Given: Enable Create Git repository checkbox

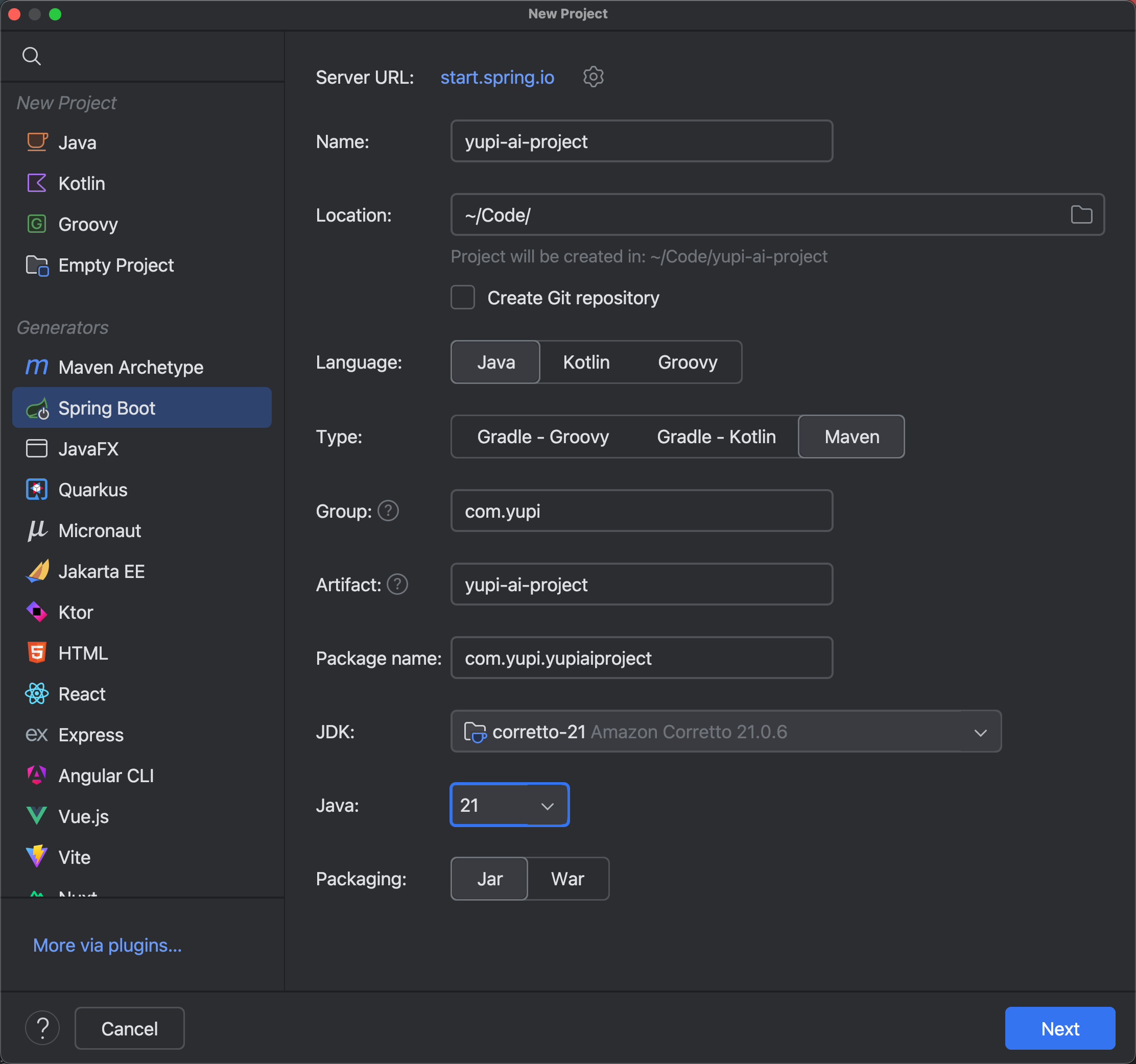Looking at the screenshot, I should 462,298.
